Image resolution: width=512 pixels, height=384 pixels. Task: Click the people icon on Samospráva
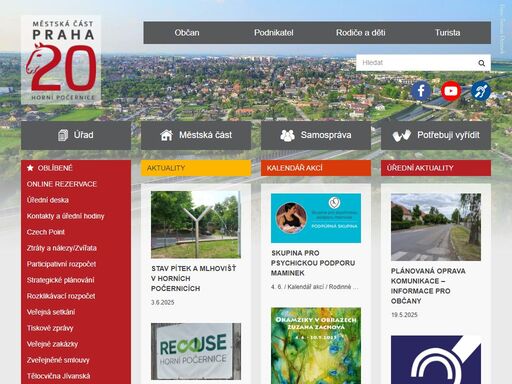click(287, 135)
